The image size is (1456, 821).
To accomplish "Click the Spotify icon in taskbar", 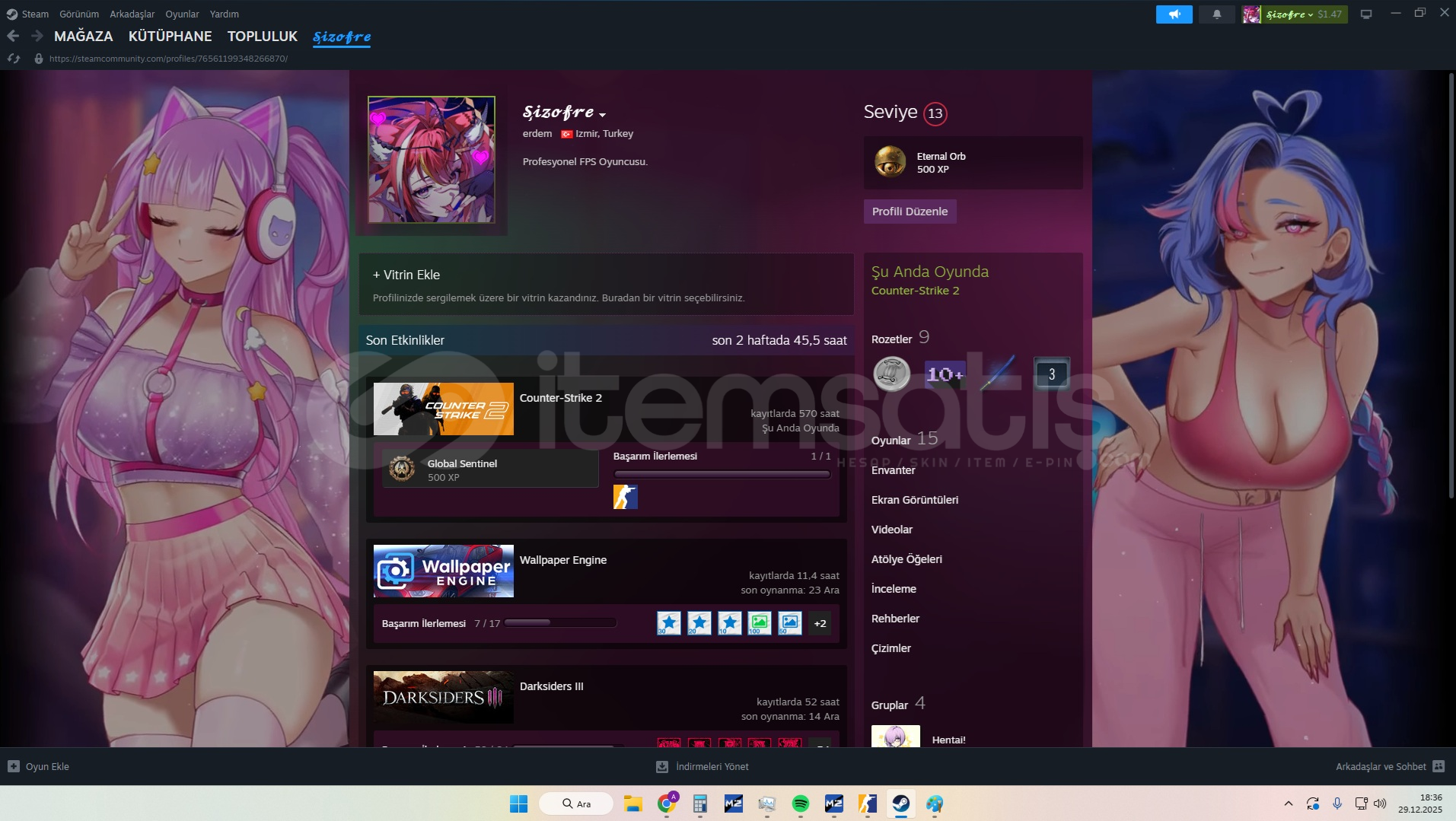I will click(x=800, y=803).
